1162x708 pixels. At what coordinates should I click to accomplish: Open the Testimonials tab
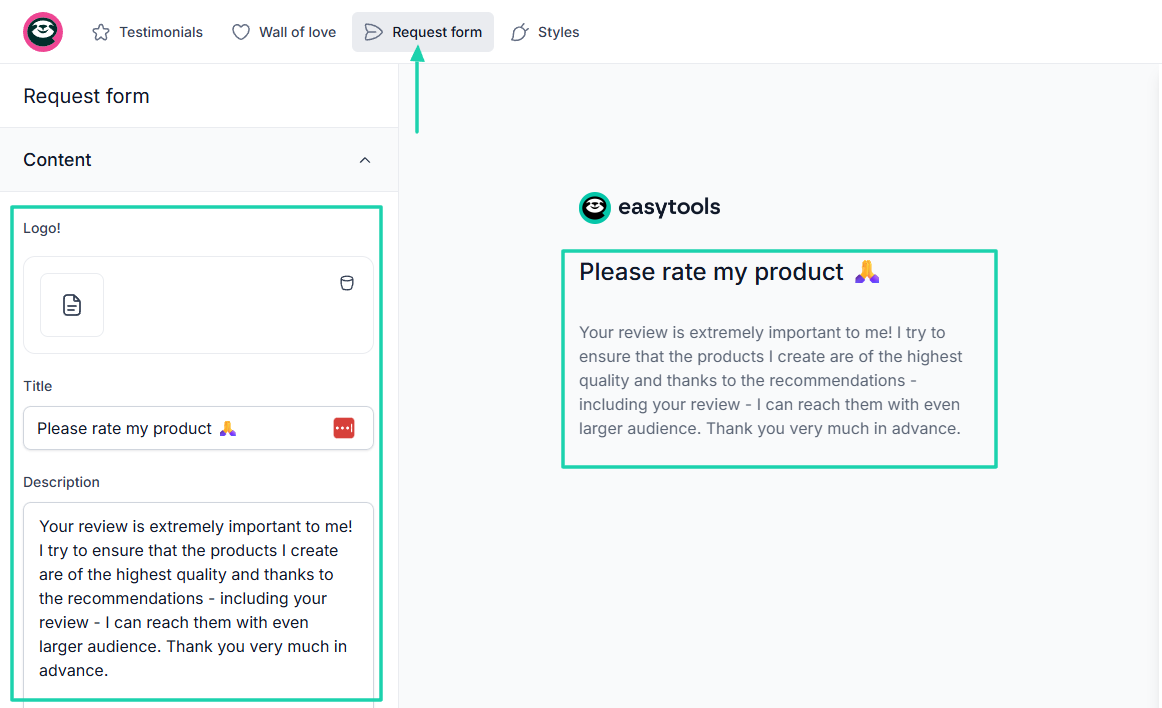160,32
